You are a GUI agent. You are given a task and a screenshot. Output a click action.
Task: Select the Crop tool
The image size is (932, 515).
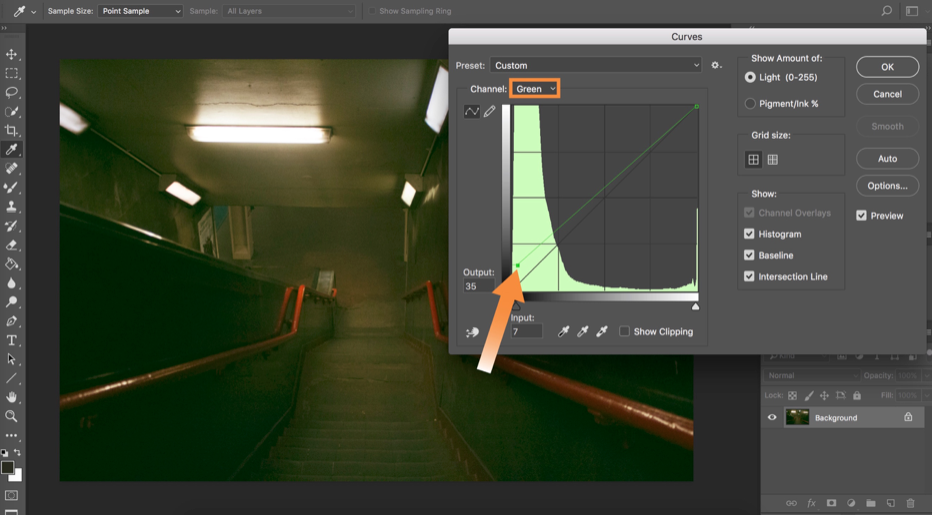(11, 131)
